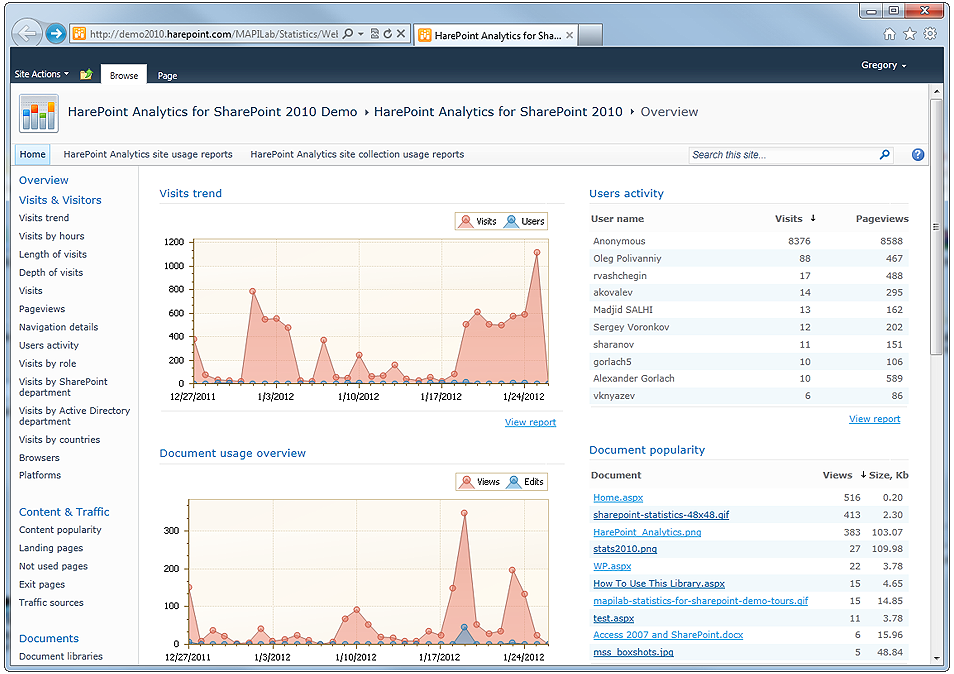Viewport: 954px width, 674px height.
Task: Click inside the Search this site field
Action: 780,155
